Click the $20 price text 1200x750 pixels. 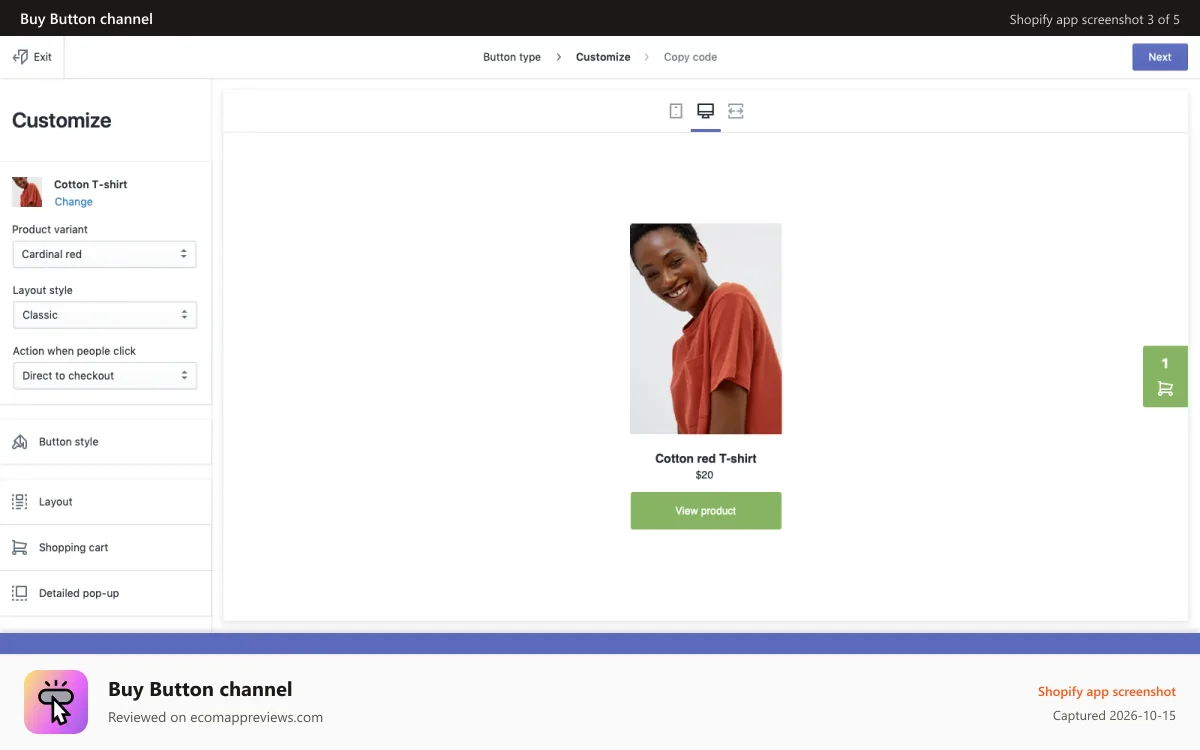705,475
